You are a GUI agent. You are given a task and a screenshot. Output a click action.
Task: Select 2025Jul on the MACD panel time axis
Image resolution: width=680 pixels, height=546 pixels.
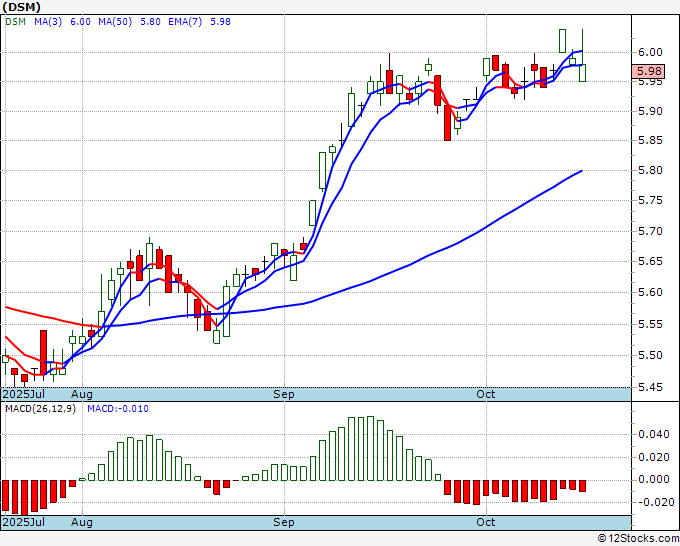[x=24, y=522]
